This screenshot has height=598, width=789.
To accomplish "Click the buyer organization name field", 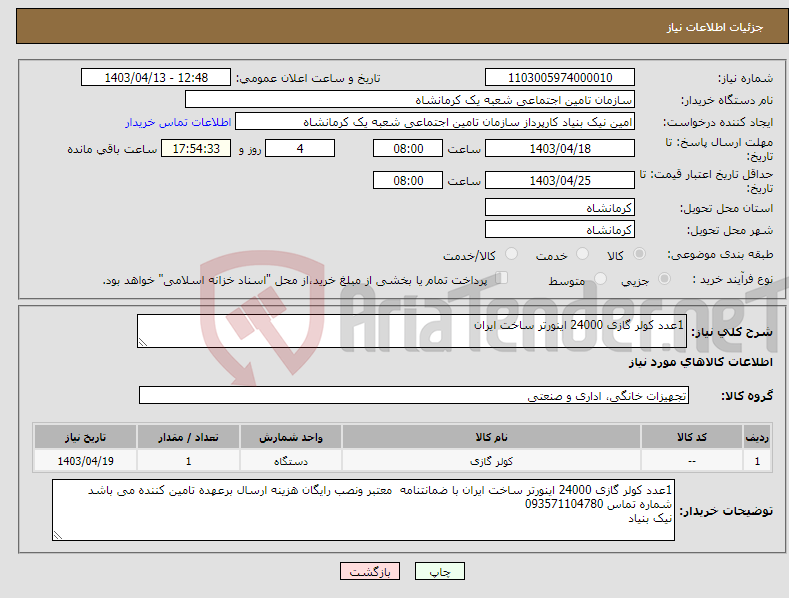I will click(x=410, y=100).
